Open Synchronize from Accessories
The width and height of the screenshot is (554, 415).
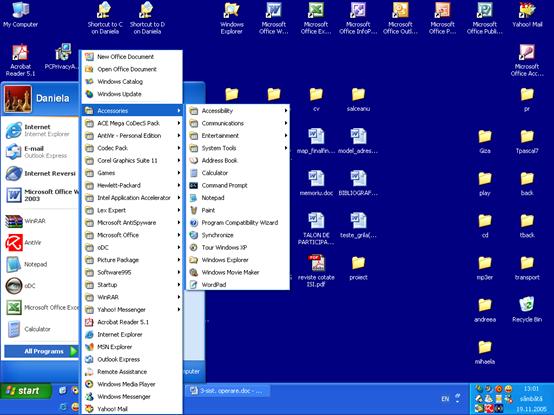point(238,235)
